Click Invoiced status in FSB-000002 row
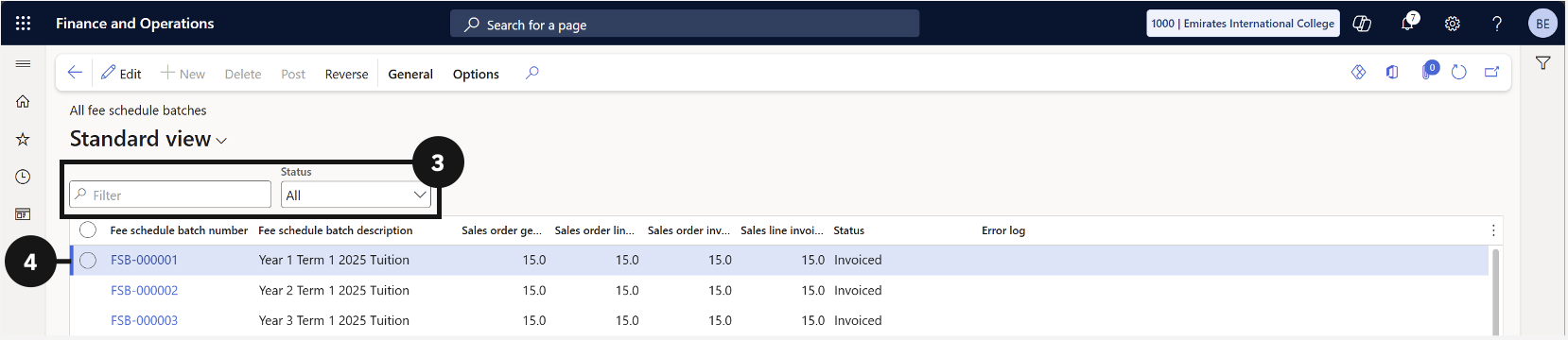Viewport: 1568px width, 340px height. click(x=858, y=290)
